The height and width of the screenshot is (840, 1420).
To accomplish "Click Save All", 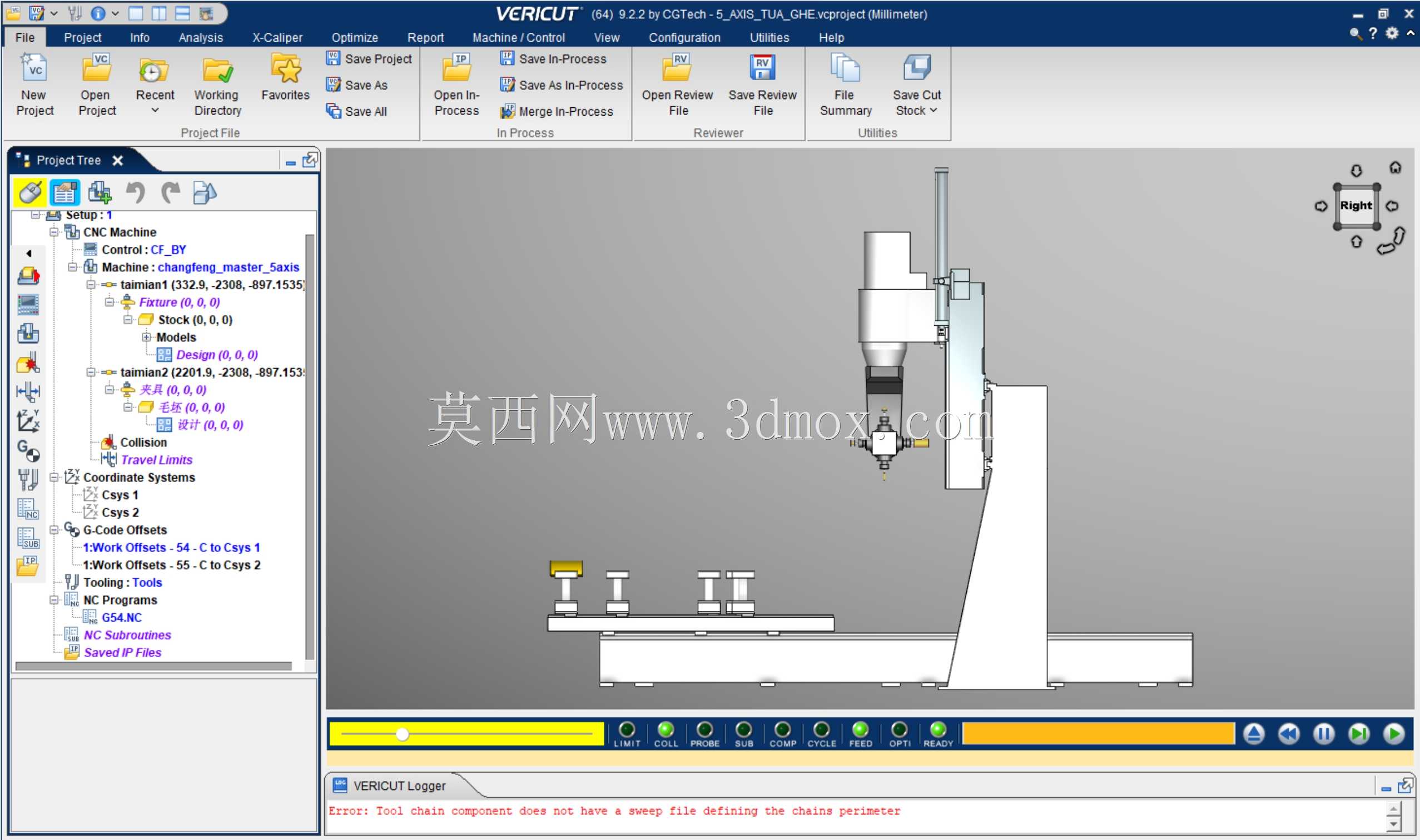I will click(356, 111).
